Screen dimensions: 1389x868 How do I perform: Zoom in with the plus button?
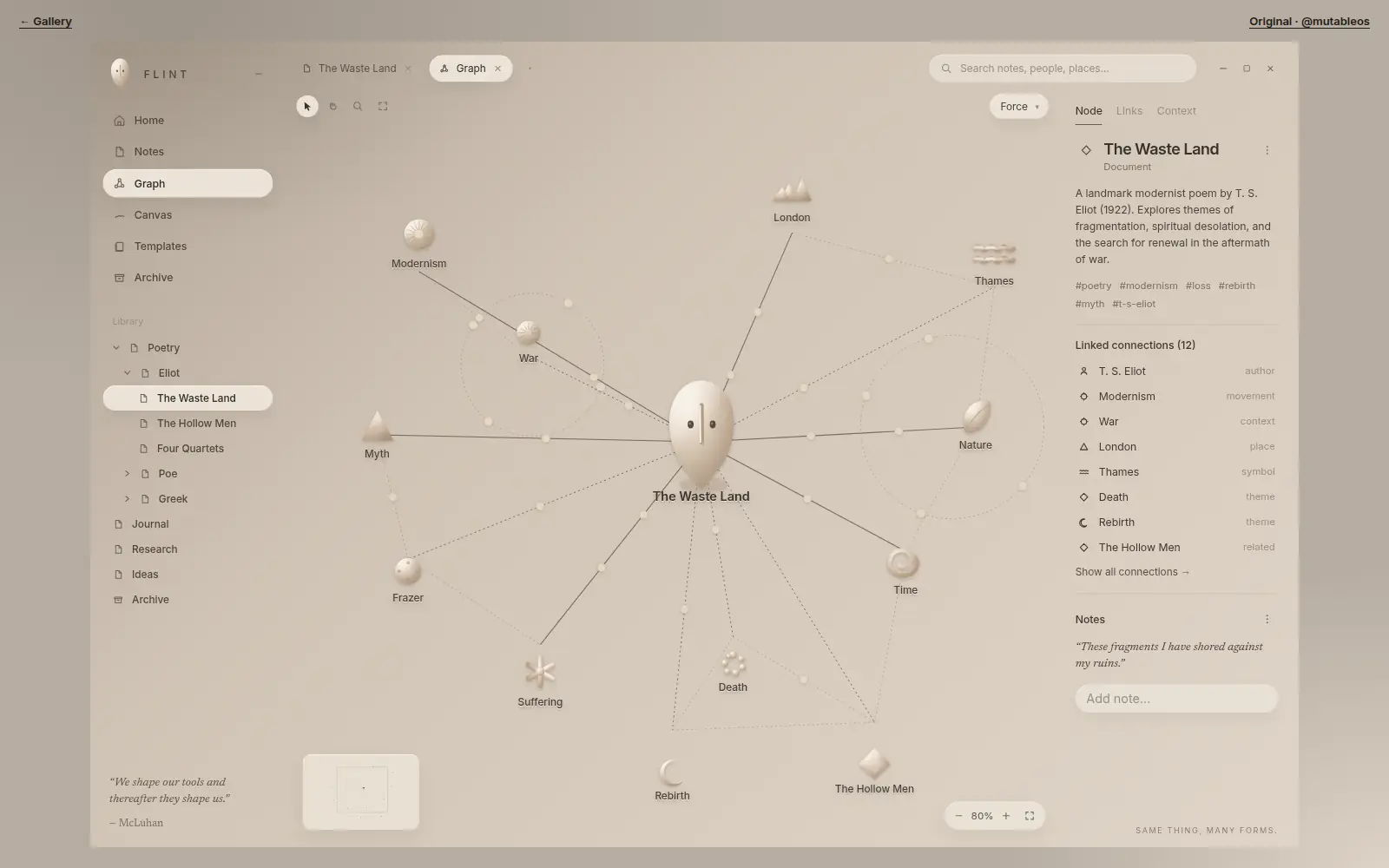tap(1006, 816)
